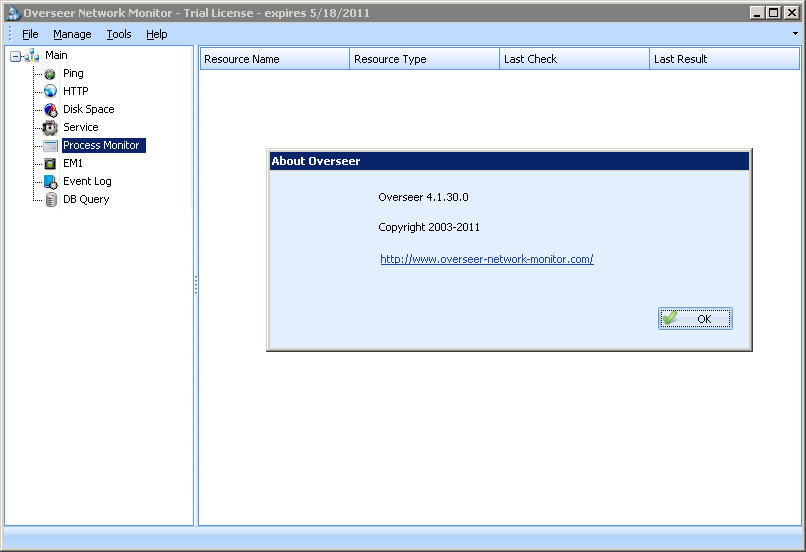The image size is (806, 552).
Task: Click the EM1 monitor icon
Action: pos(50,164)
